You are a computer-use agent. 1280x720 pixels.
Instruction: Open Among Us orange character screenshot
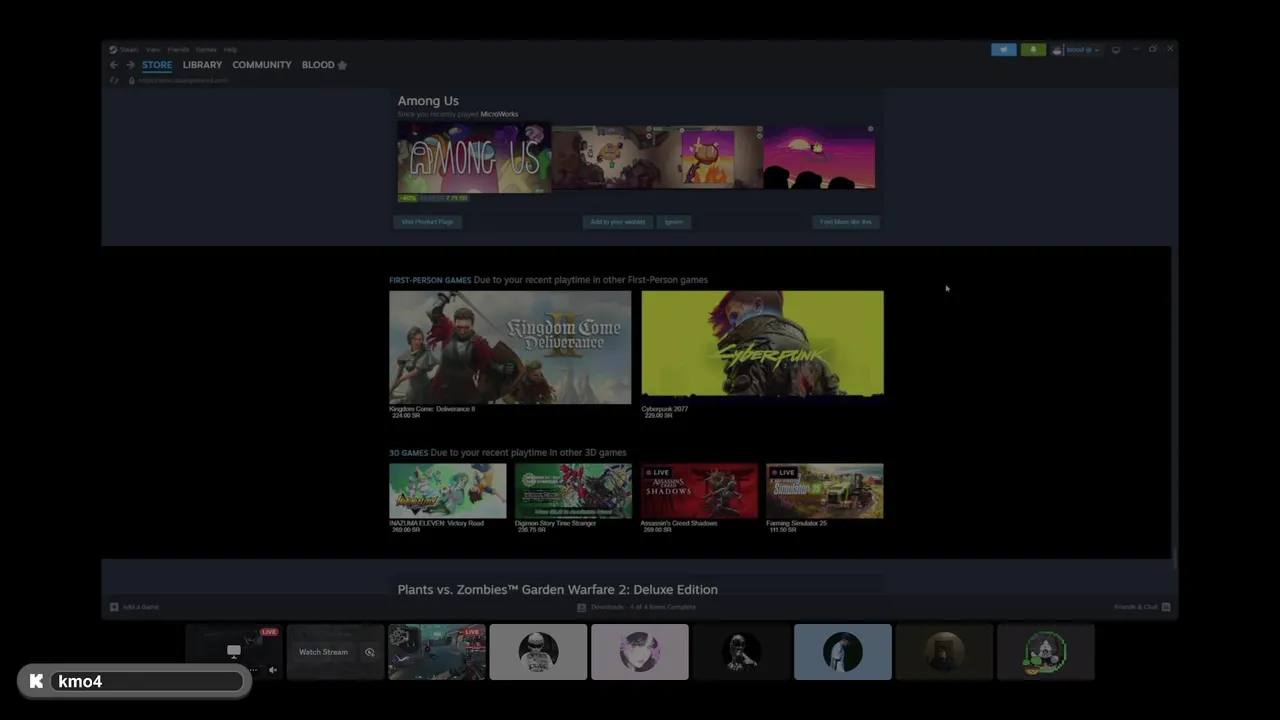[708, 158]
